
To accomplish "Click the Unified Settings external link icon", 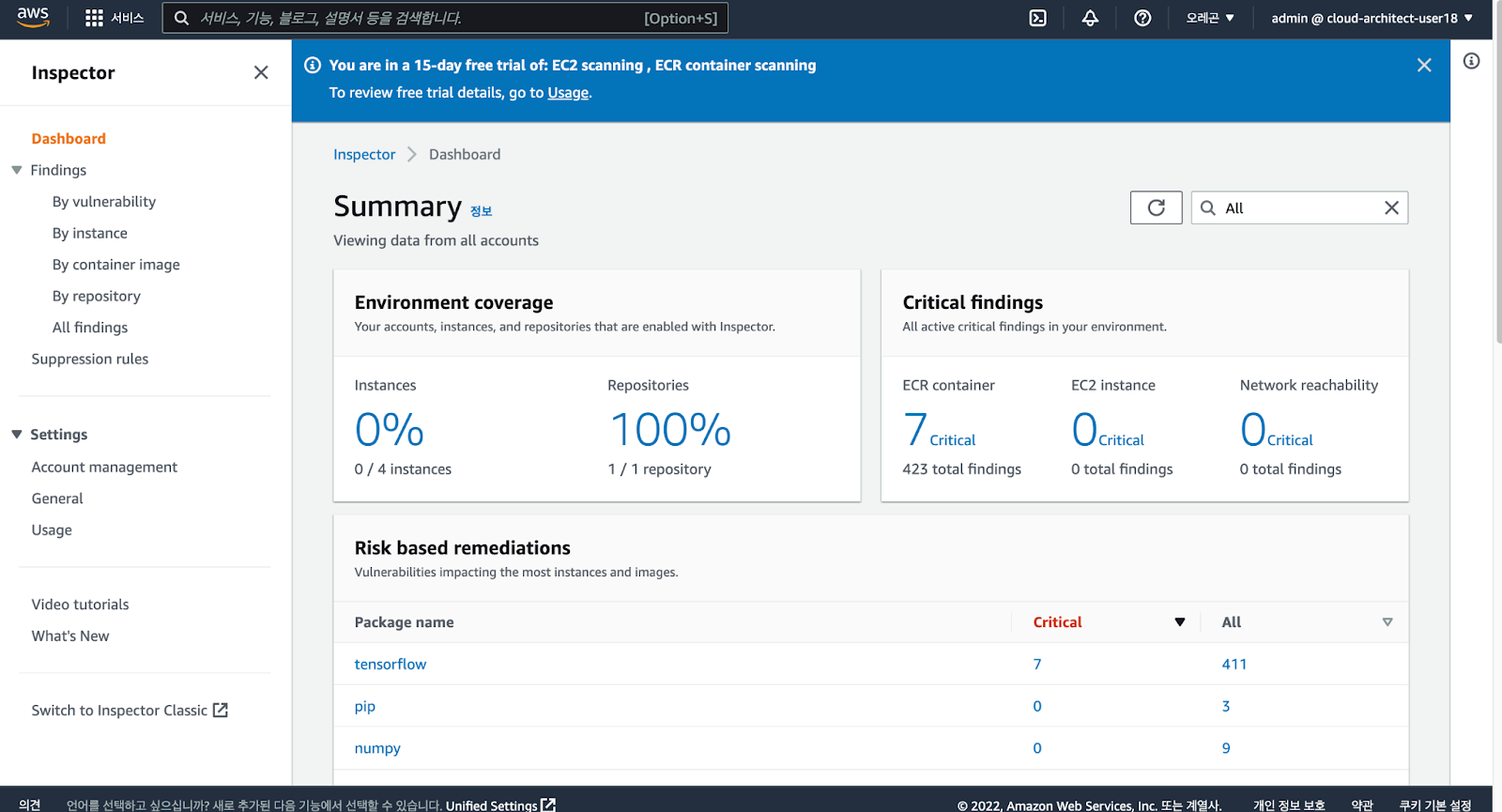I will pyautogui.click(x=548, y=805).
